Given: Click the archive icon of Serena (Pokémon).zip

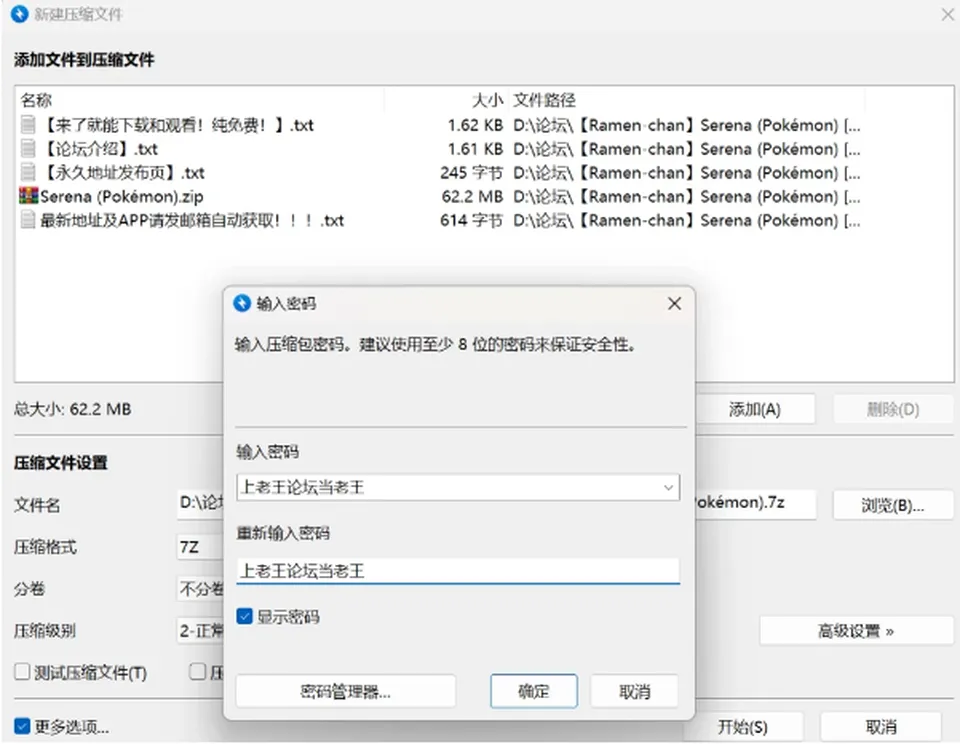Looking at the screenshot, I should [x=28, y=196].
